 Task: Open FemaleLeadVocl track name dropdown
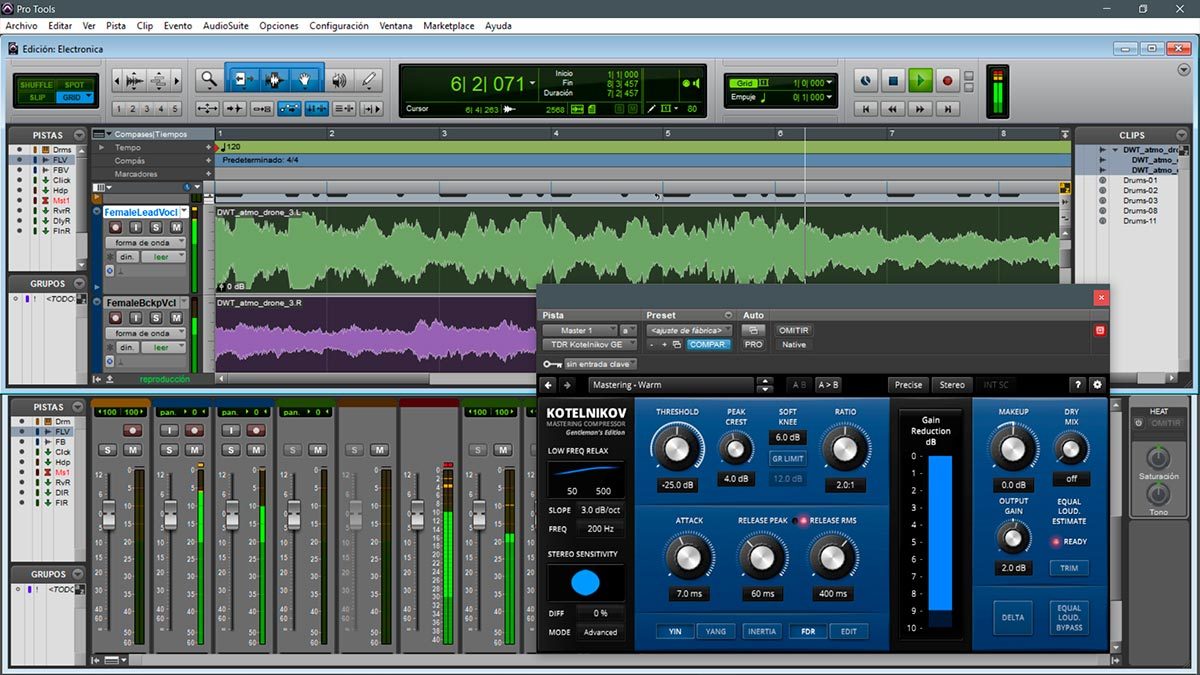[183, 212]
